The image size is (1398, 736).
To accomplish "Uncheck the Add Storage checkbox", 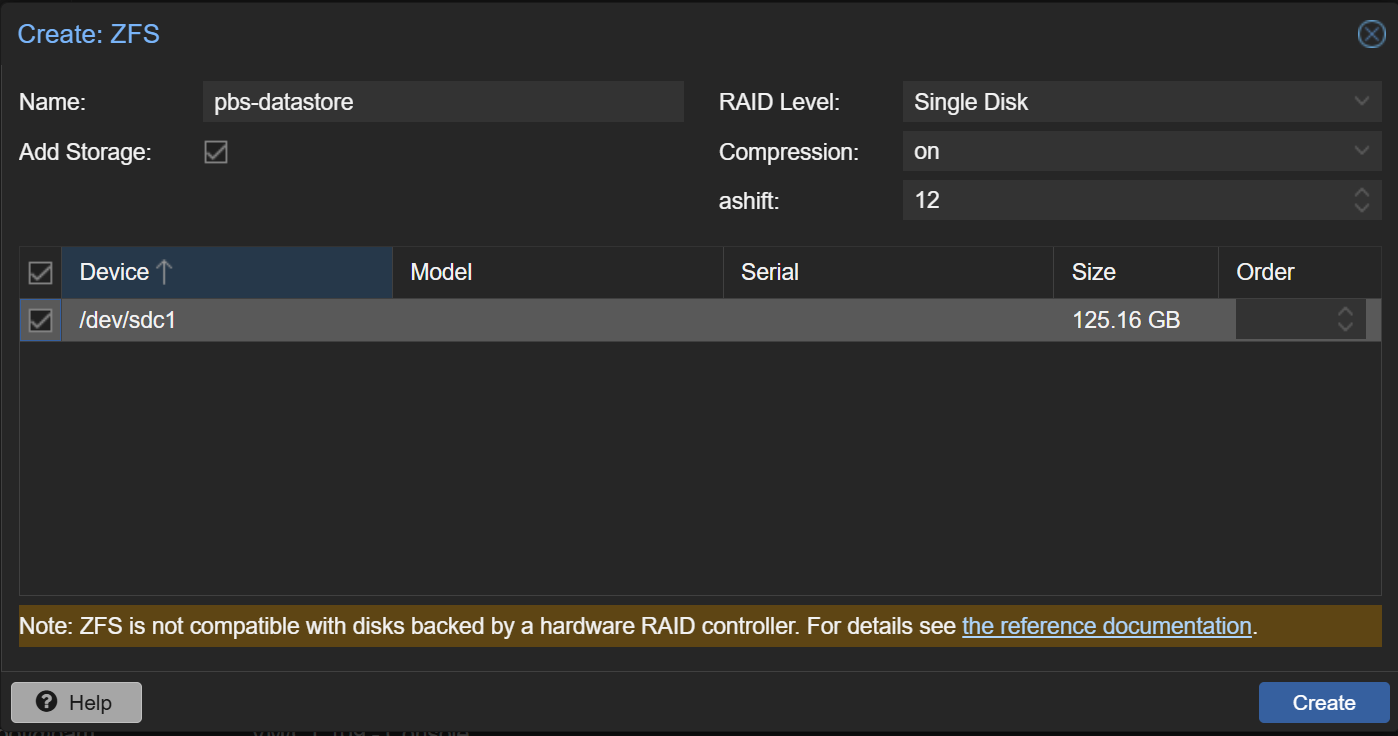I will click(216, 152).
